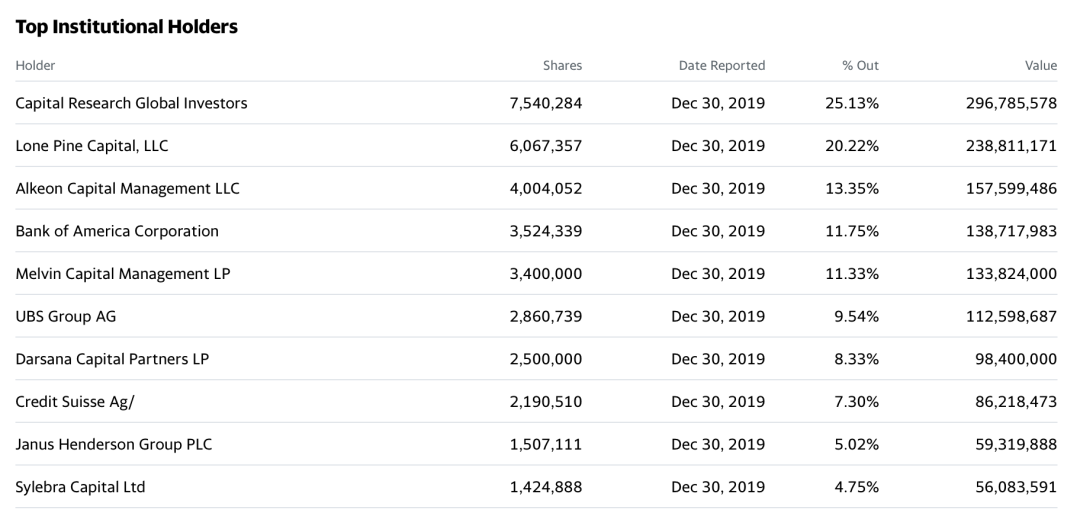Click Alkeon Capital Management LLC
The image size is (1080, 526).
click(127, 188)
